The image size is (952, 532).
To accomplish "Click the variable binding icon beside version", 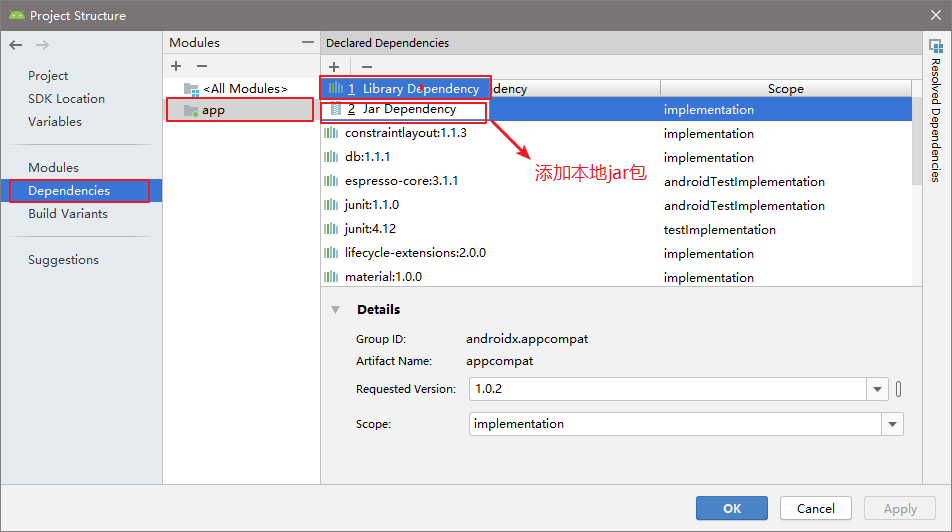I will click(x=899, y=389).
